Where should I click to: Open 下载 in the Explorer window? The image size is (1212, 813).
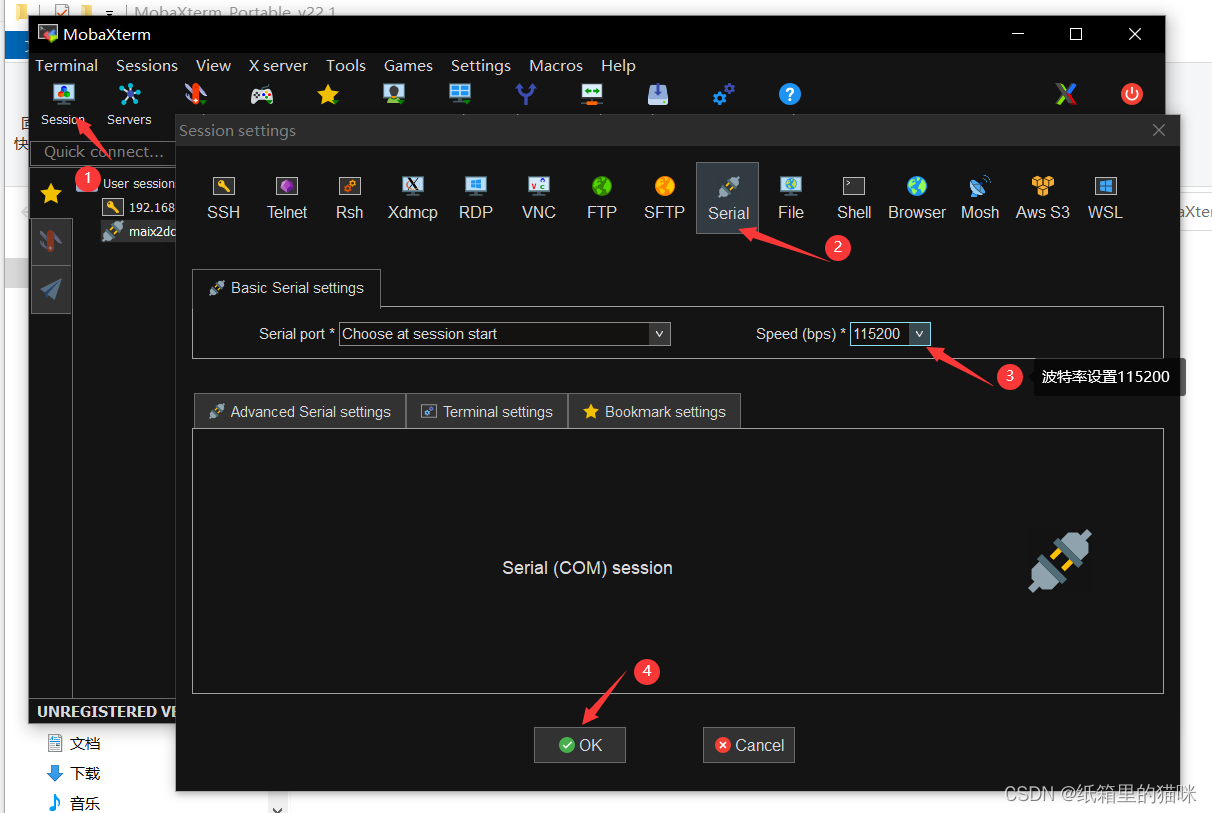74,773
